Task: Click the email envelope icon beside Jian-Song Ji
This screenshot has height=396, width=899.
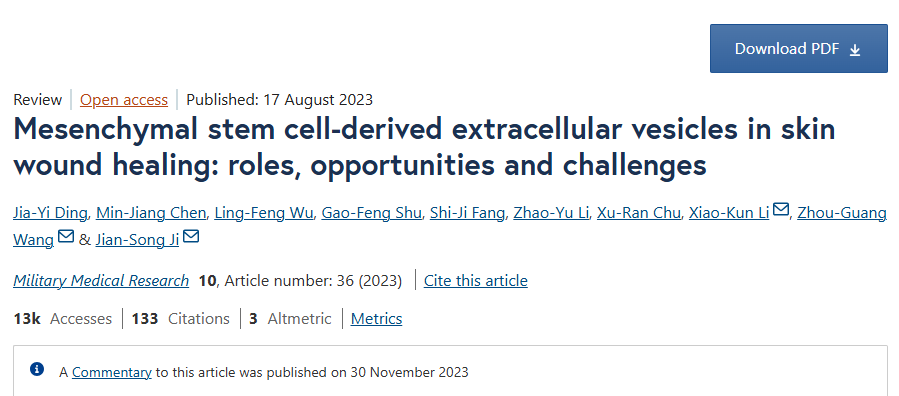Action: (191, 236)
